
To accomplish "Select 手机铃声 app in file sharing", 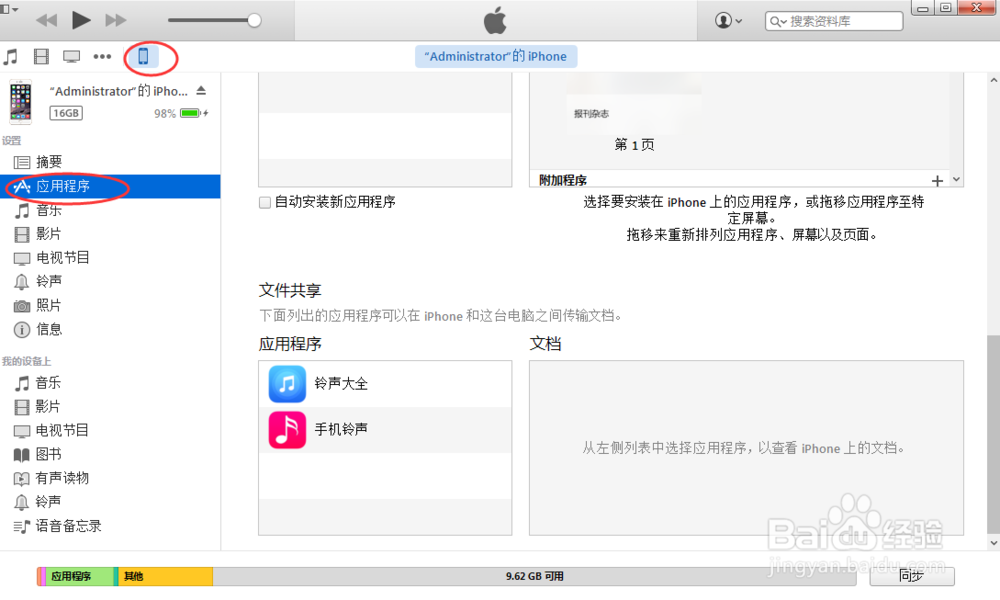I will click(385, 430).
